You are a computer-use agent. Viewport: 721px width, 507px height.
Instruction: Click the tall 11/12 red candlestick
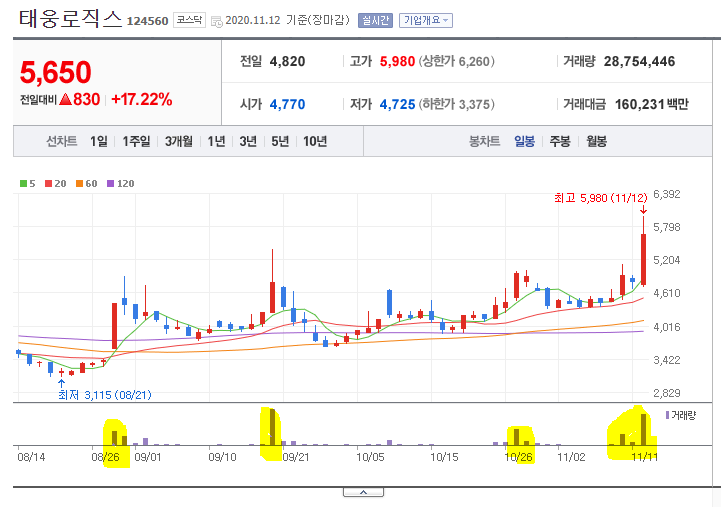pyautogui.click(x=644, y=260)
